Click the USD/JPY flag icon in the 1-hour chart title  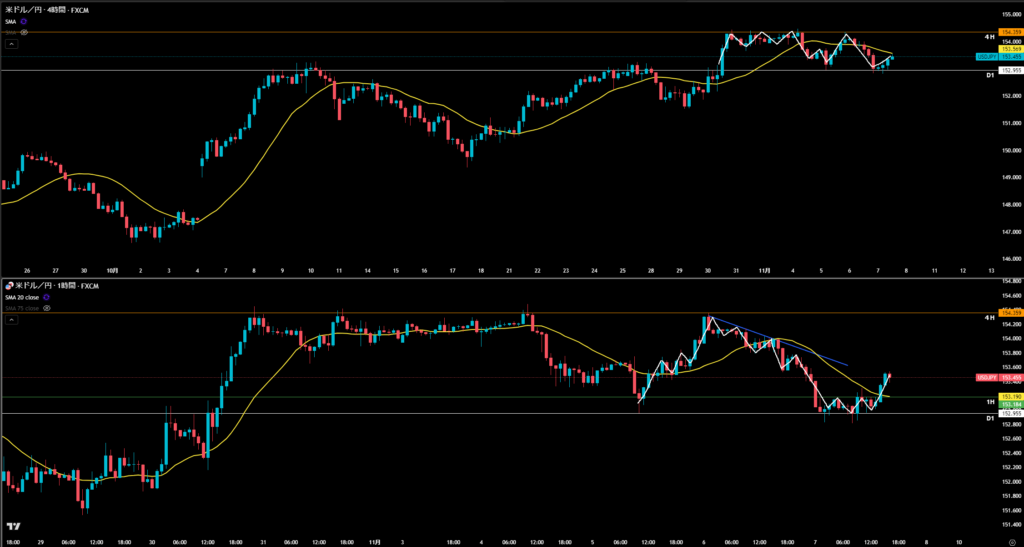point(9,287)
